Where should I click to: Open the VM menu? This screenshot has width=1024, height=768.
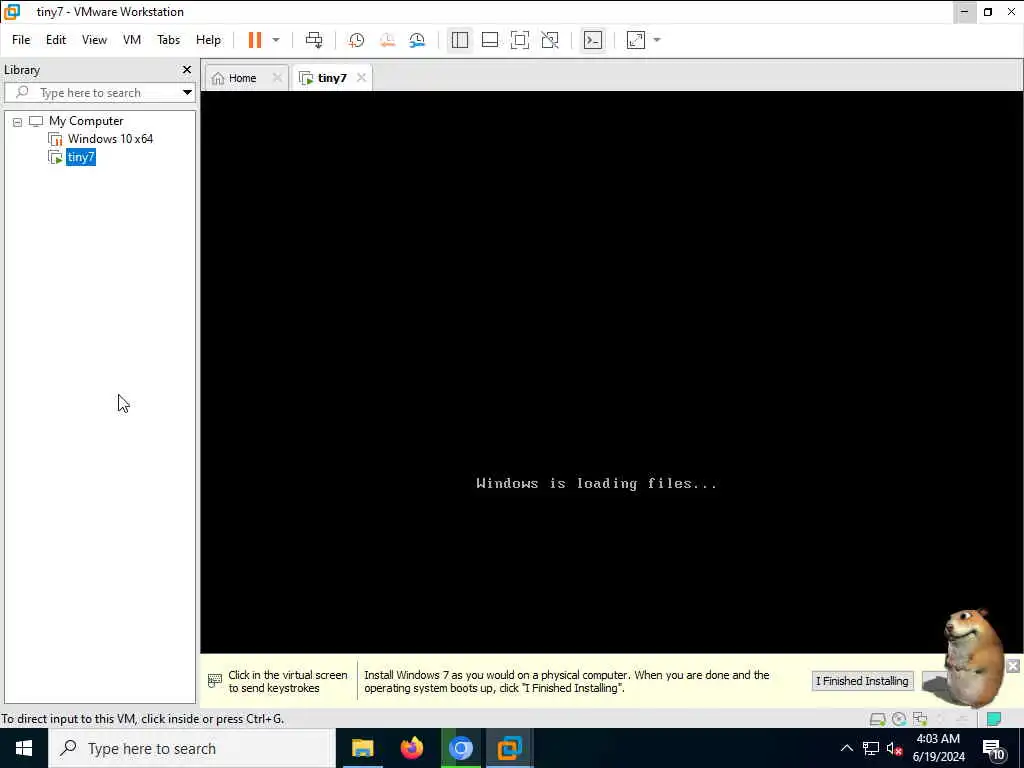pos(132,40)
